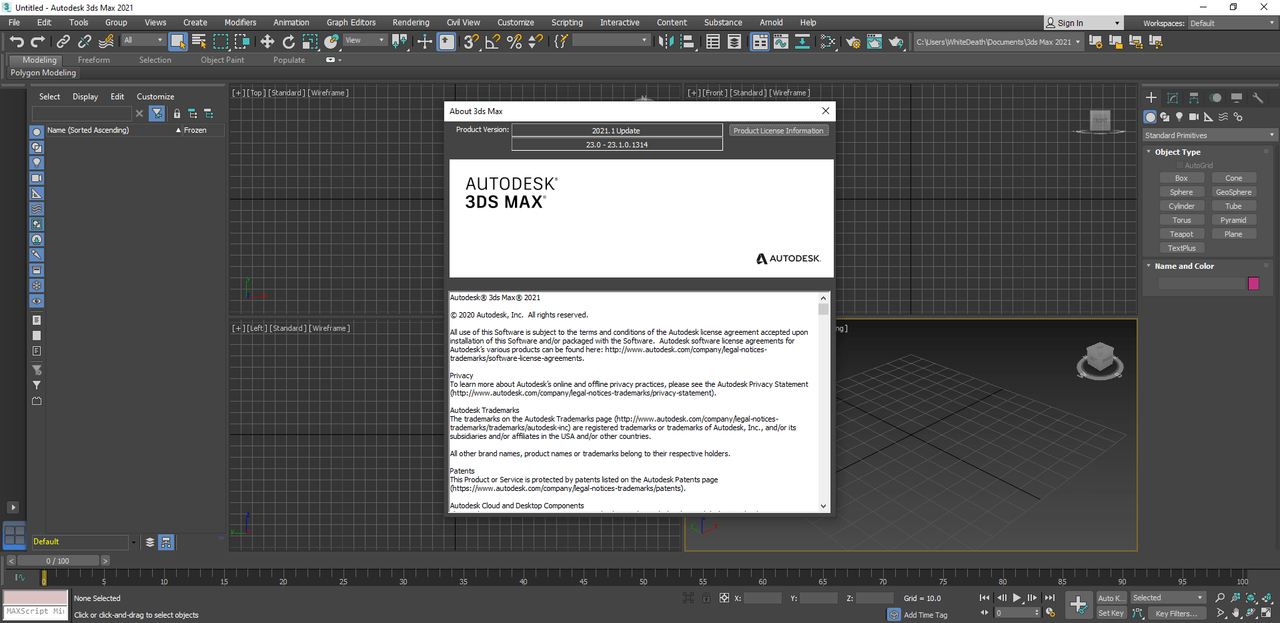
Task: Activate the Select and Rotate tool
Action: click(x=288, y=41)
